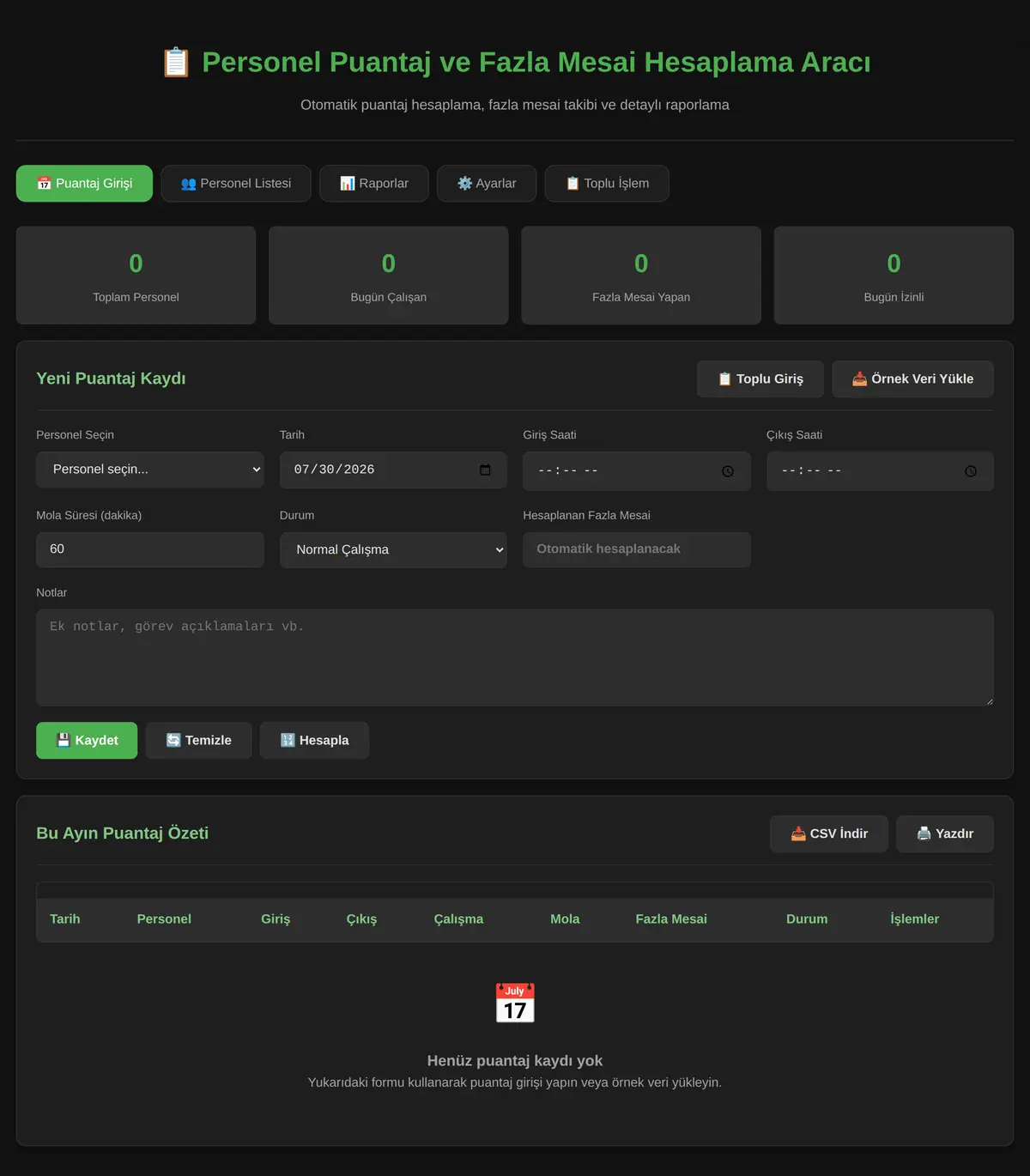The height and width of the screenshot is (1176, 1030).
Task: Clear the form with Temizle
Action: pos(199,740)
